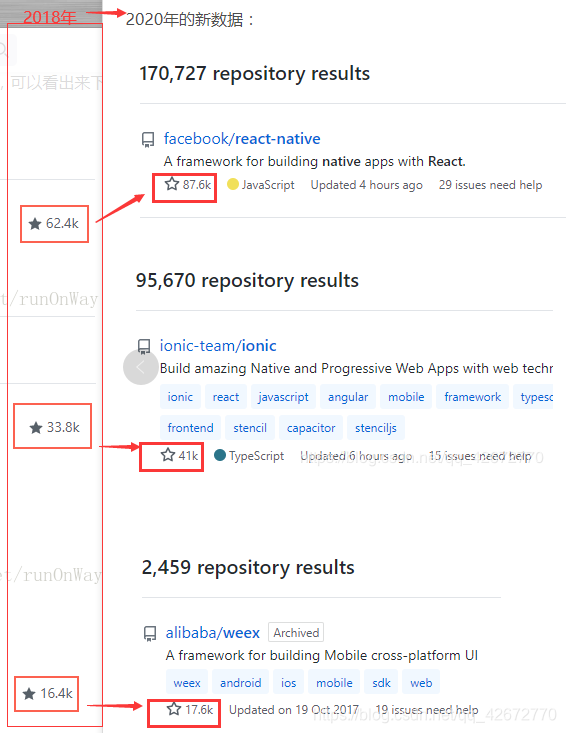566x733 pixels.
Task: Select the 'weex' topic tag
Action: [187, 683]
